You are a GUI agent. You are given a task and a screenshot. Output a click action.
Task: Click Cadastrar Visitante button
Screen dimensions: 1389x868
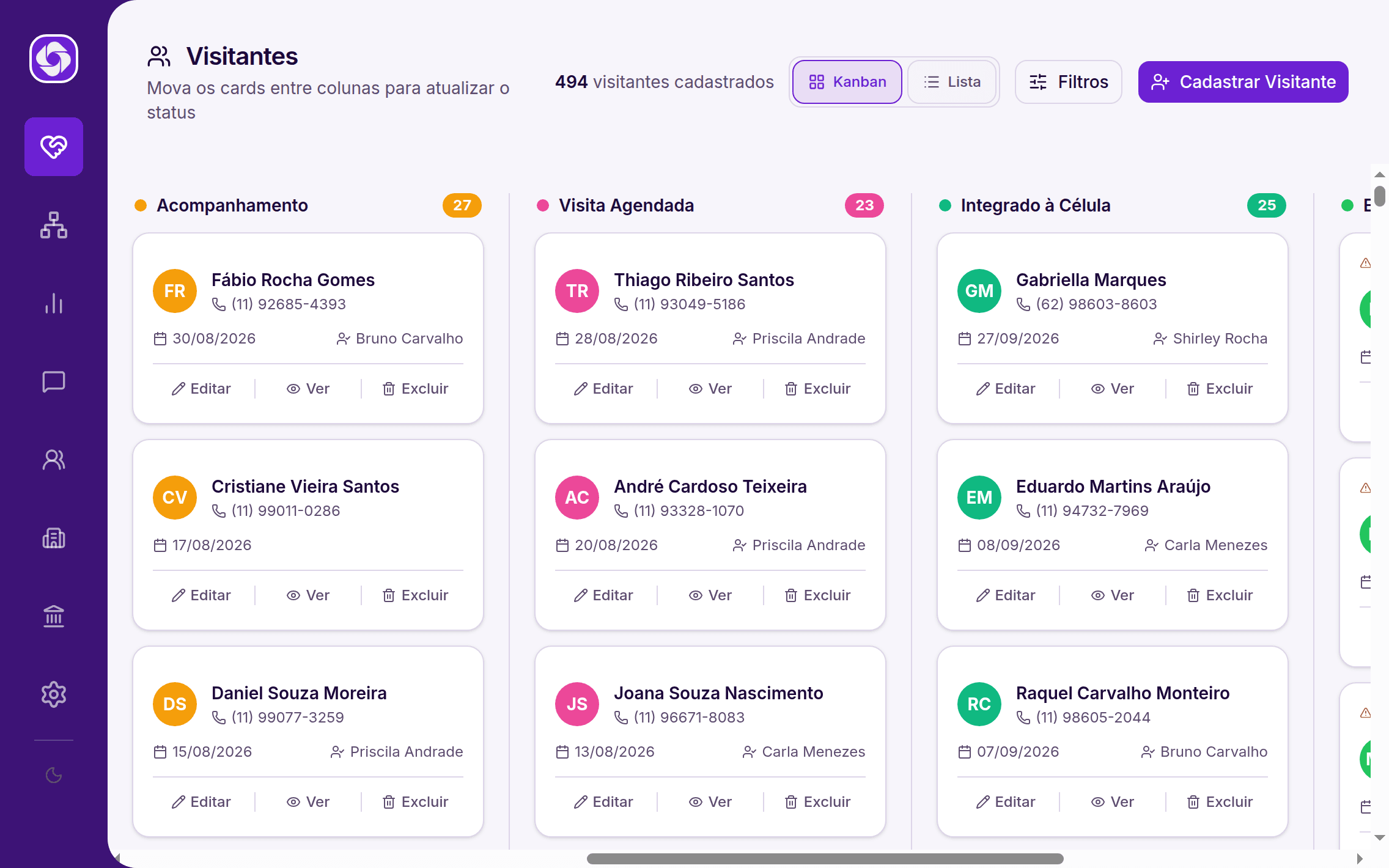point(1243,82)
